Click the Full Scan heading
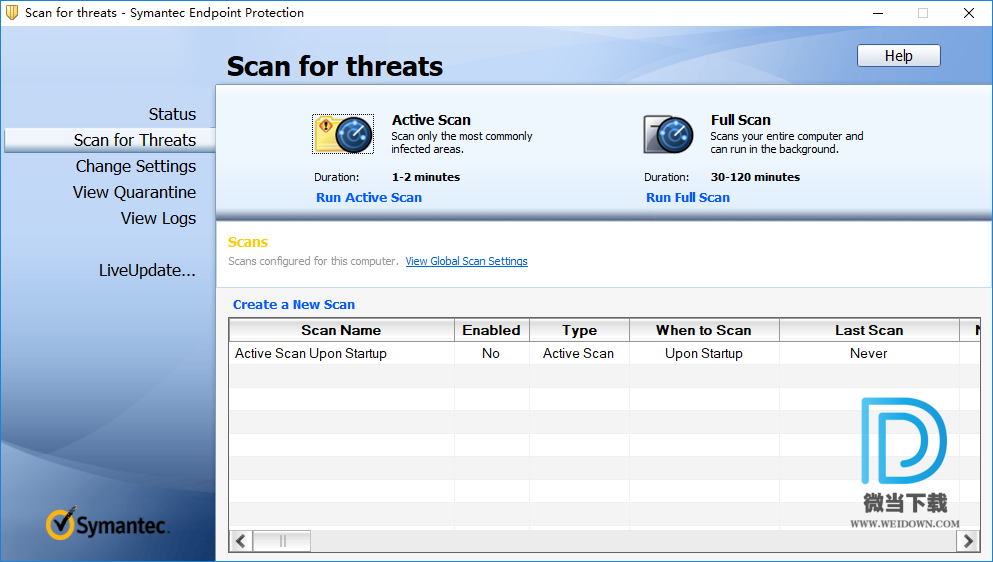 pyautogui.click(x=740, y=120)
